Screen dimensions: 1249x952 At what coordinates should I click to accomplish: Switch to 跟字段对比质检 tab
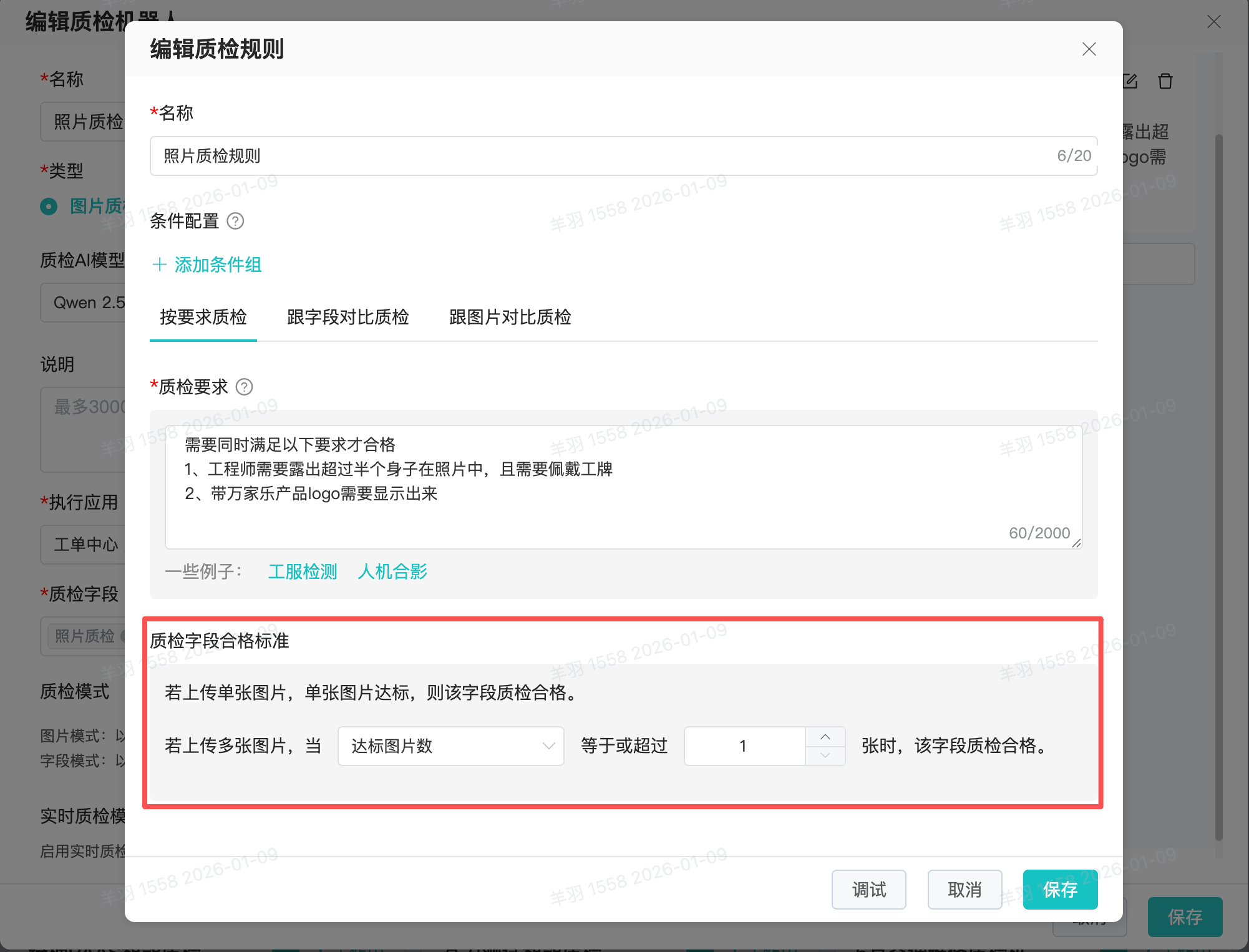(347, 317)
